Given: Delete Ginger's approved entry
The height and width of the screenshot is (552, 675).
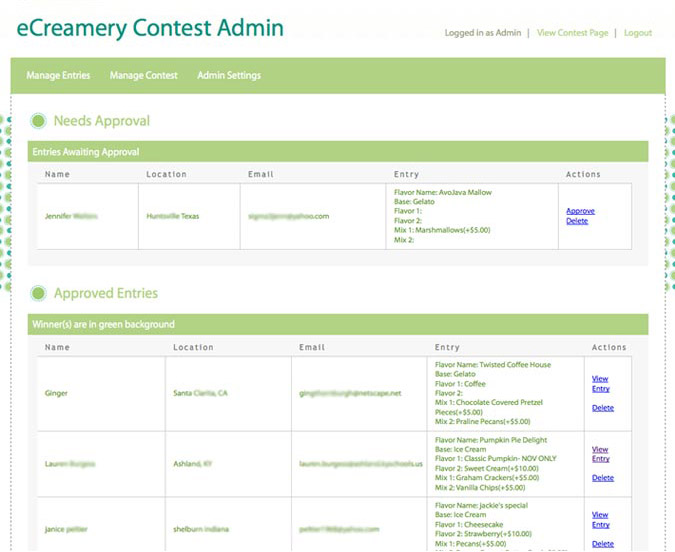Looking at the screenshot, I should pos(603,408).
